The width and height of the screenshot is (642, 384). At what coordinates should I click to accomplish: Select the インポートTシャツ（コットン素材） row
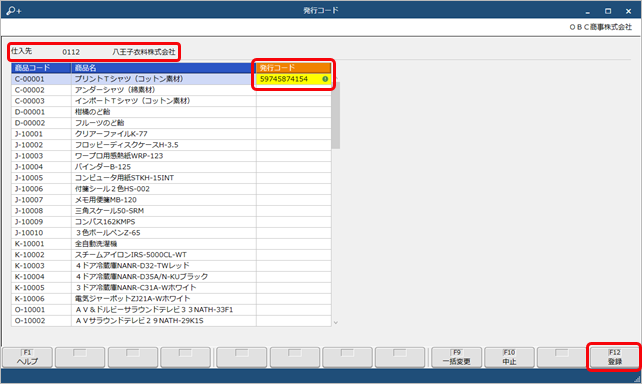pos(171,101)
